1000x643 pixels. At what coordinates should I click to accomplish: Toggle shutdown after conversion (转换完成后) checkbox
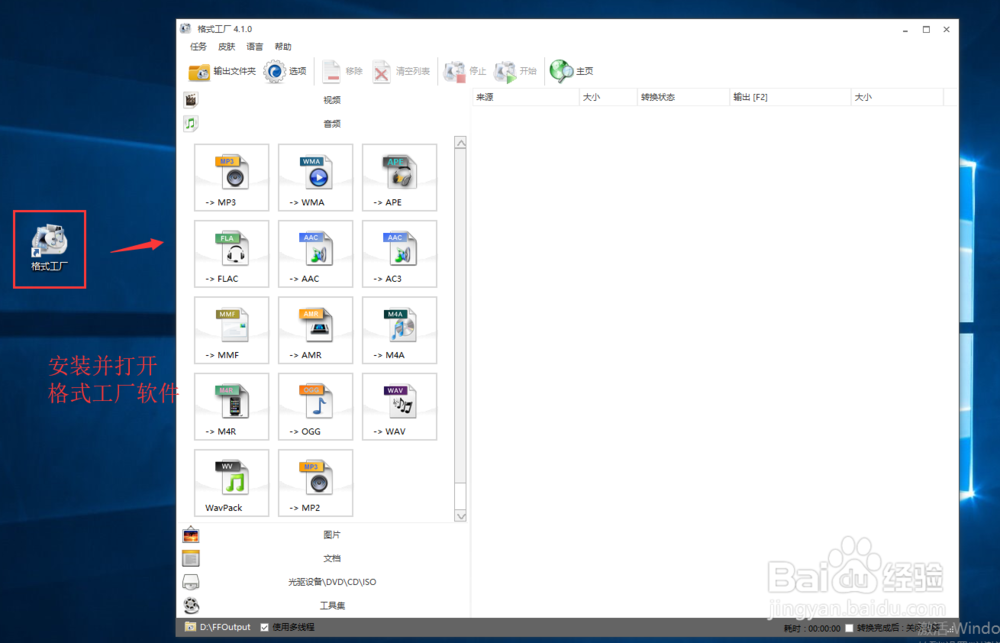(849, 628)
